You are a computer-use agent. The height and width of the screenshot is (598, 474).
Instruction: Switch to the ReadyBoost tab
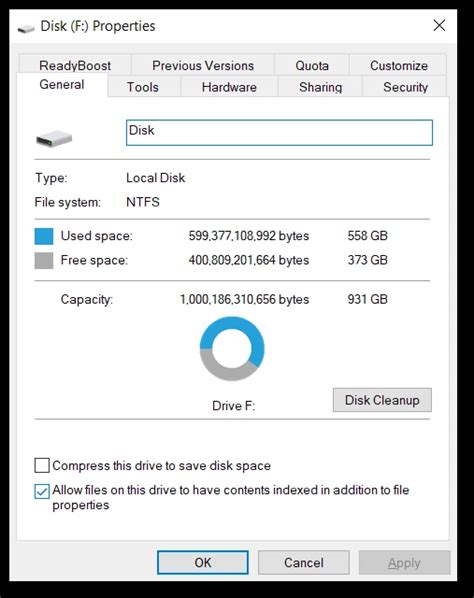[75, 65]
